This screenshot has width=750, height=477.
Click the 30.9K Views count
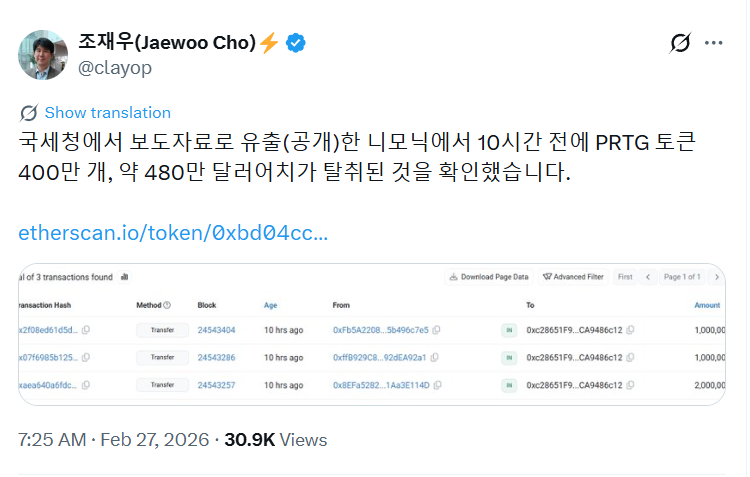point(275,440)
